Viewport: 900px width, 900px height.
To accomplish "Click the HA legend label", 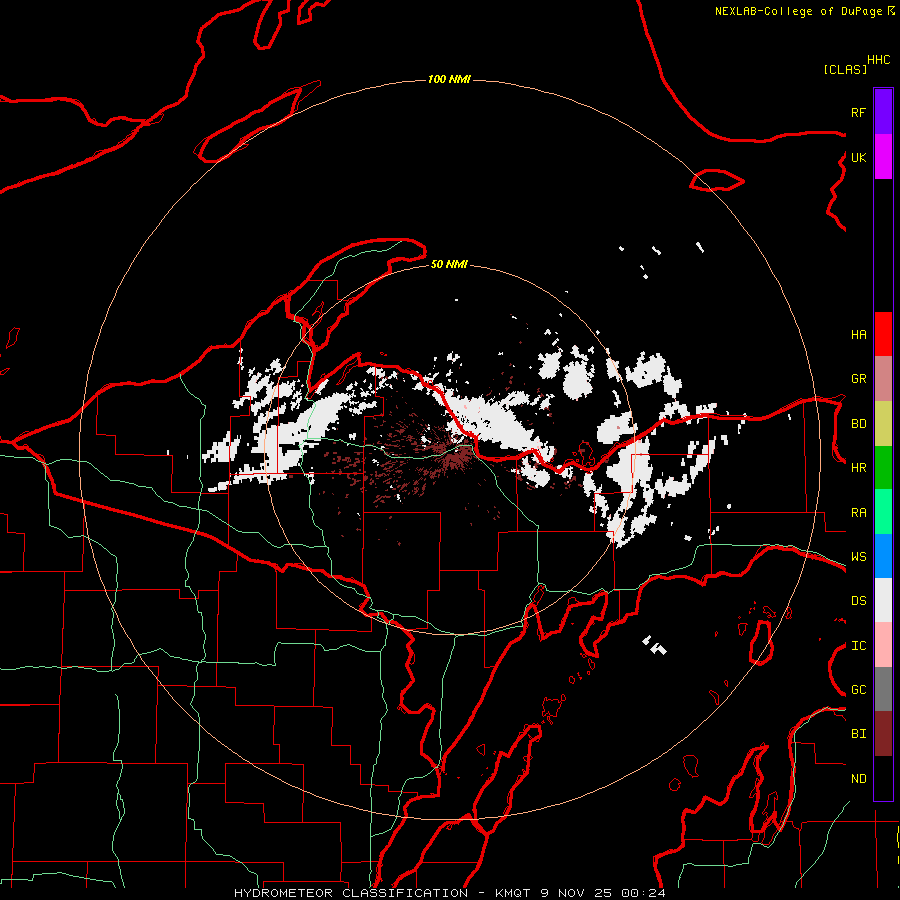I will 858,334.
